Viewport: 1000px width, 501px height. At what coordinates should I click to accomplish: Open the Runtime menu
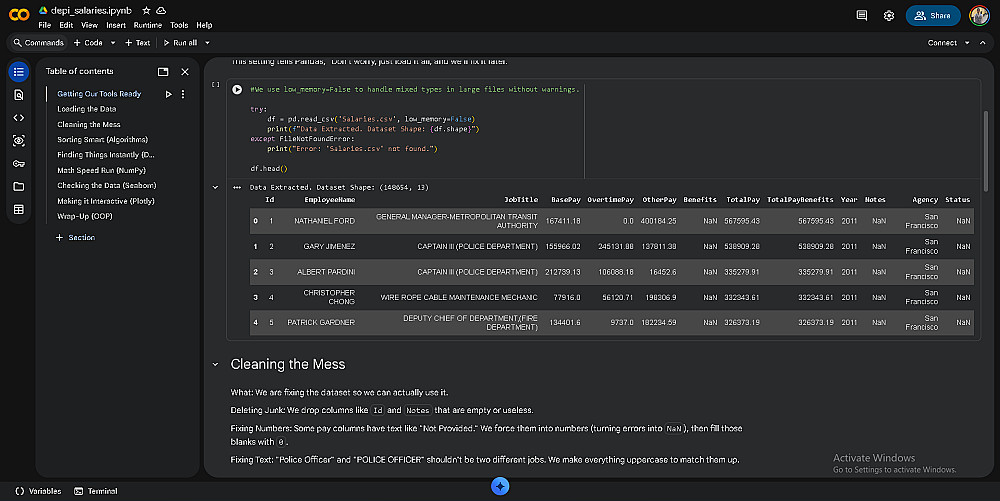148,24
